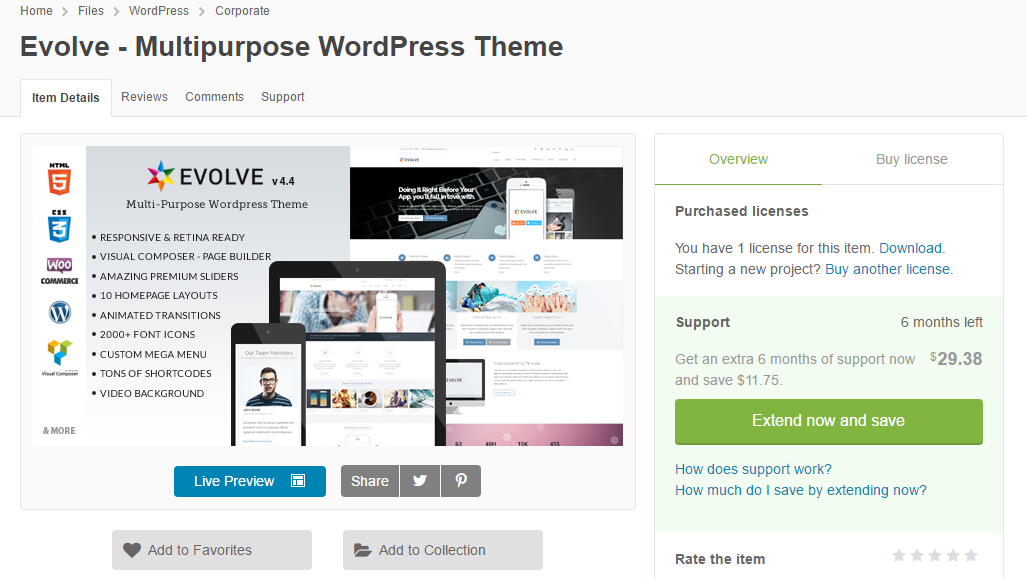Switch to the Buy license tab
1027x579 pixels.
click(912, 159)
